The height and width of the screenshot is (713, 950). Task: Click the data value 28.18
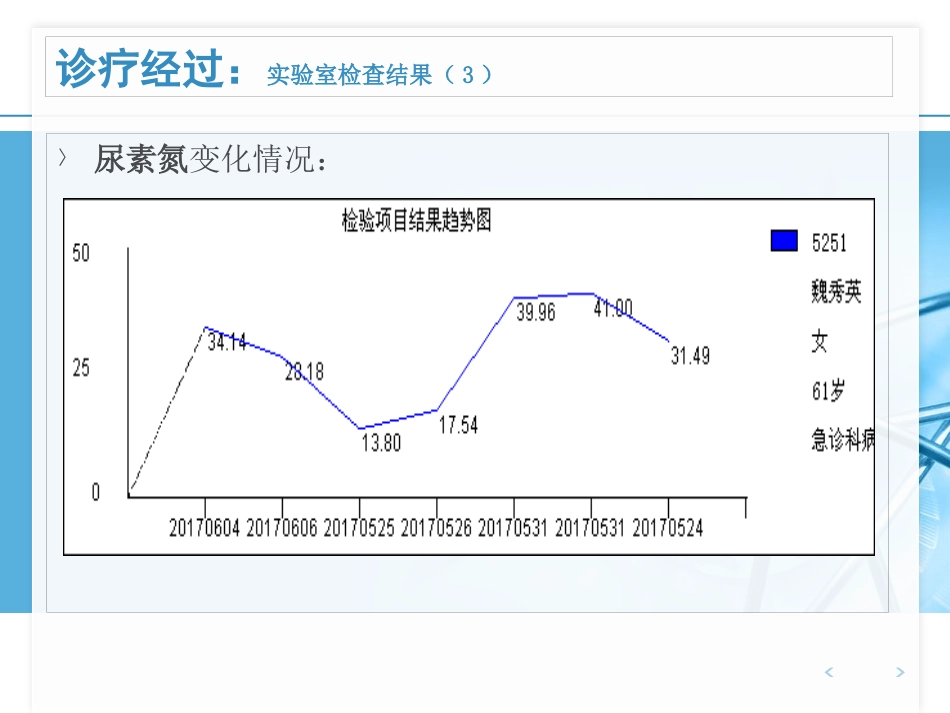tap(304, 371)
